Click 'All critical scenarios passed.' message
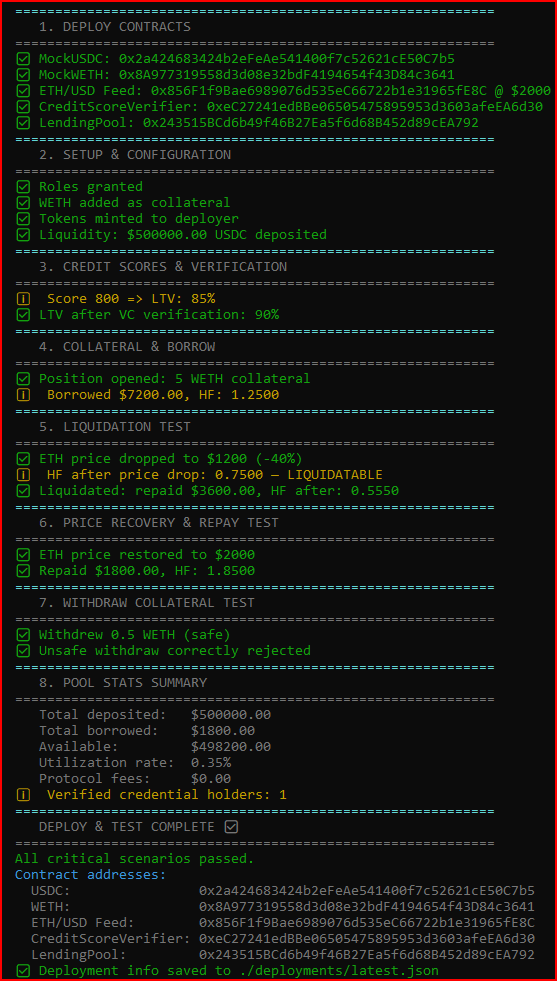This screenshot has width=557, height=981. pyautogui.click(x=135, y=859)
